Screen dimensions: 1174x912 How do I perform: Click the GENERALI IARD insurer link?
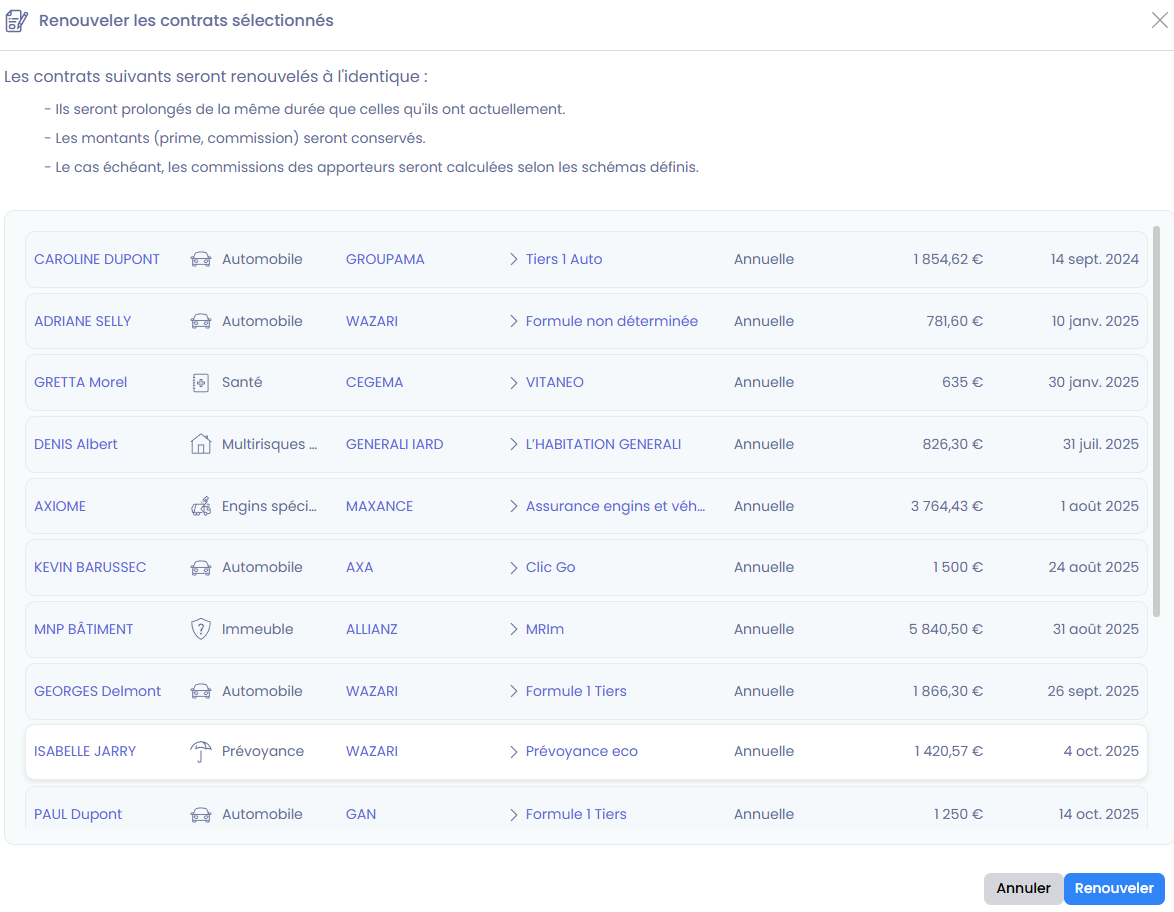395,444
